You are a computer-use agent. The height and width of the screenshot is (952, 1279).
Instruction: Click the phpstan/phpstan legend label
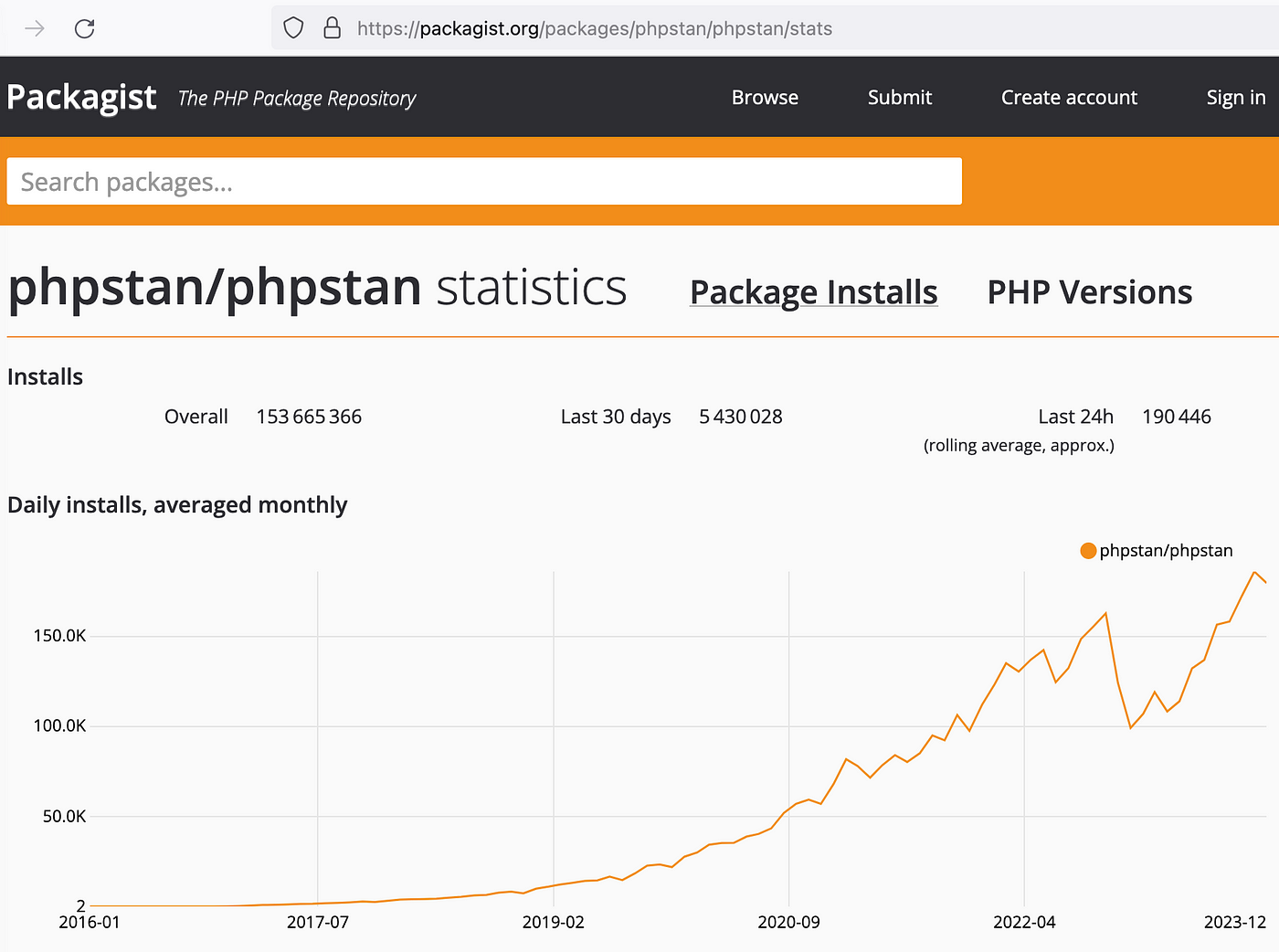[x=1166, y=550]
